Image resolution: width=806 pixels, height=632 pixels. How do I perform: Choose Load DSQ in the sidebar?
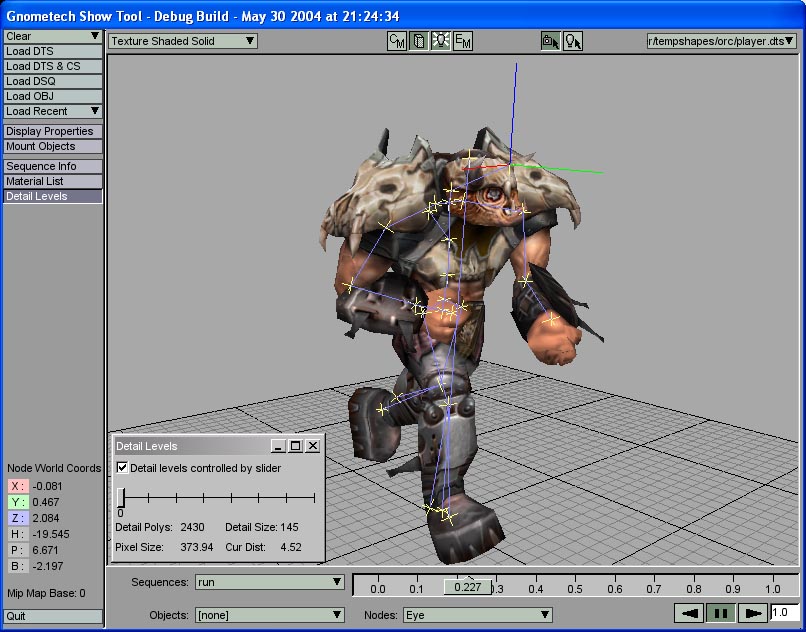52,81
